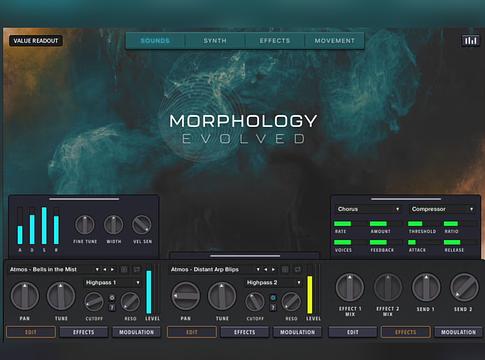
Task: Adjust yellow Level slider for Distant Arp Blips
Action: [310, 290]
